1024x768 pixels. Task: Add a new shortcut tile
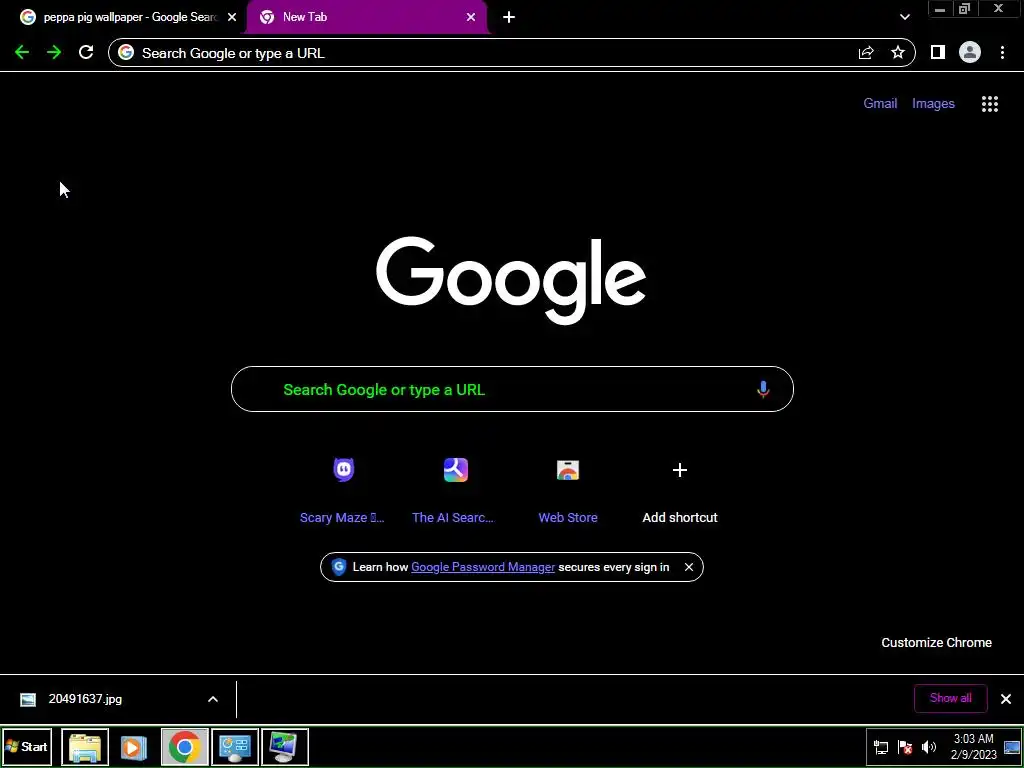(680, 490)
